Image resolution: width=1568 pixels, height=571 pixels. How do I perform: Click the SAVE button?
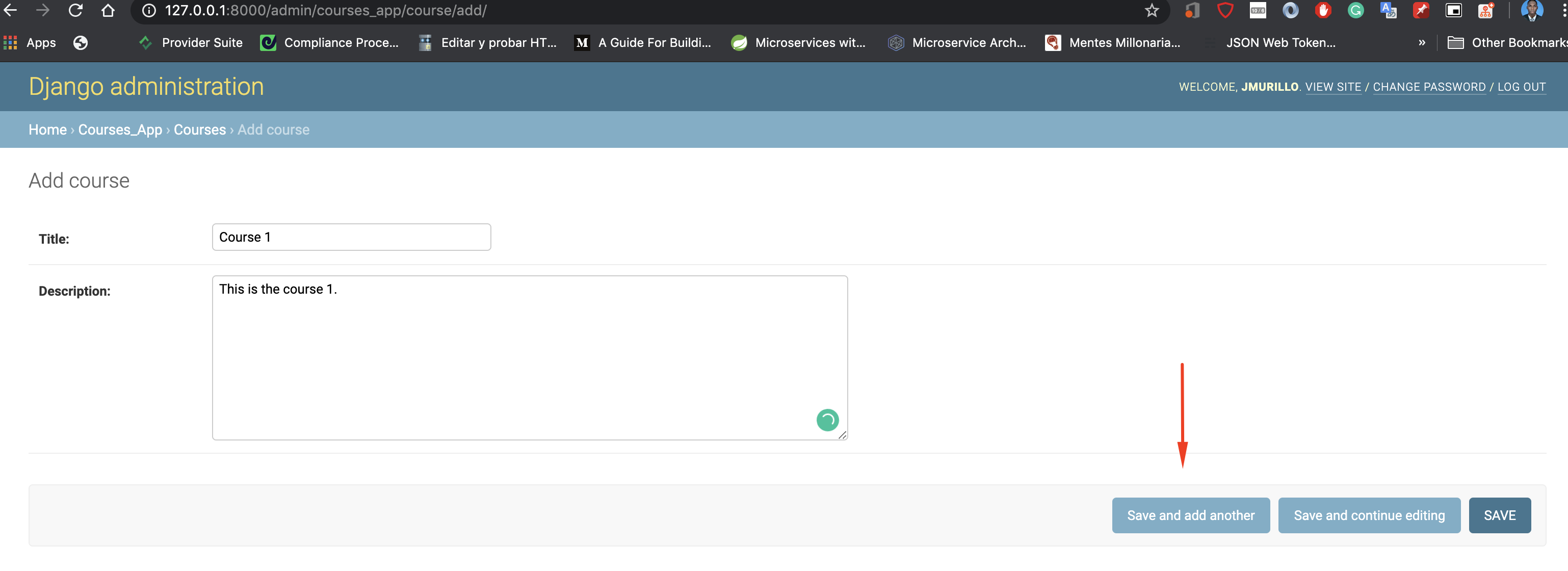pos(1500,515)
